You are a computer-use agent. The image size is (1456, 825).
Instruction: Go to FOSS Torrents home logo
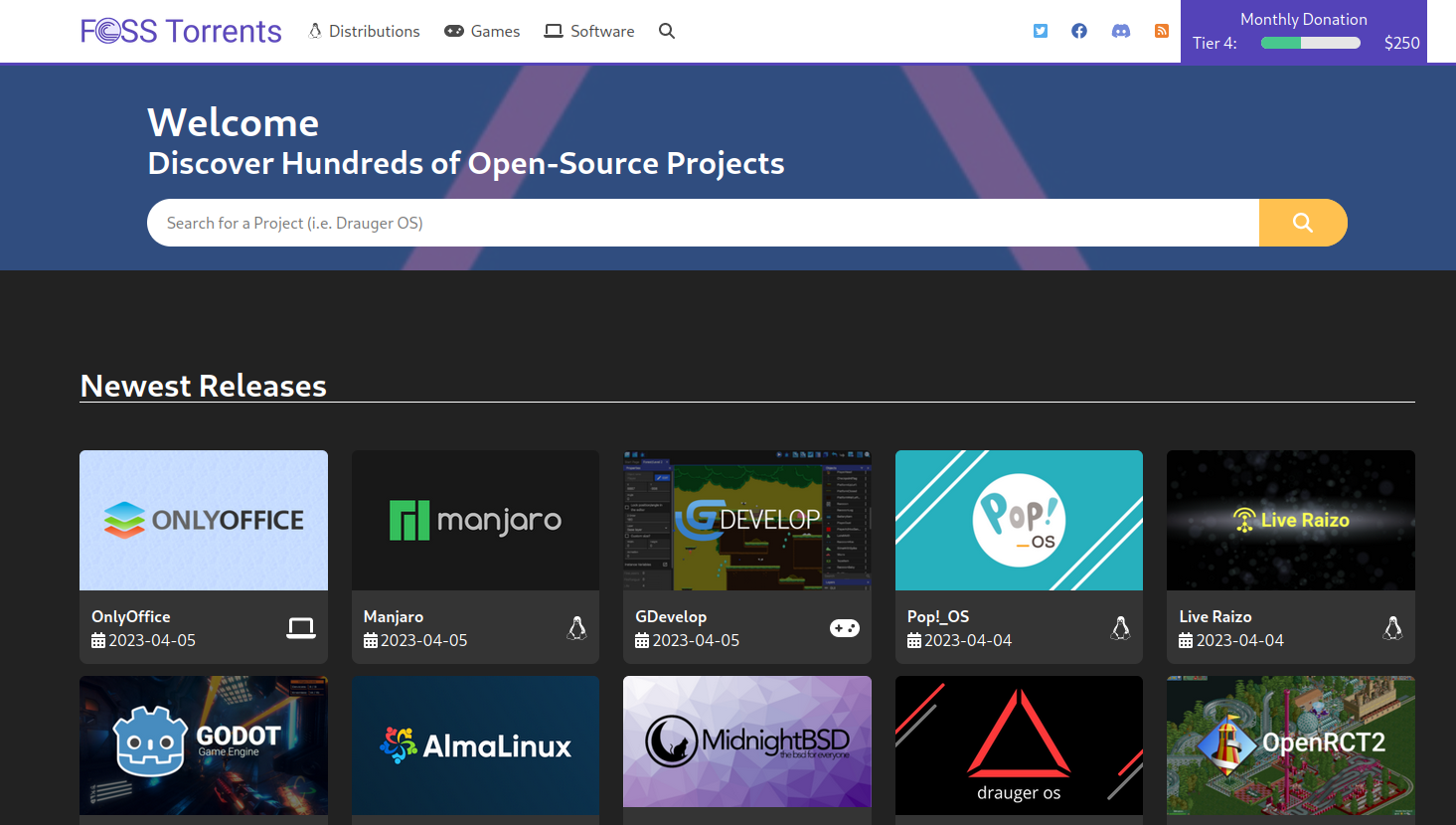click(x=181, y=31)
